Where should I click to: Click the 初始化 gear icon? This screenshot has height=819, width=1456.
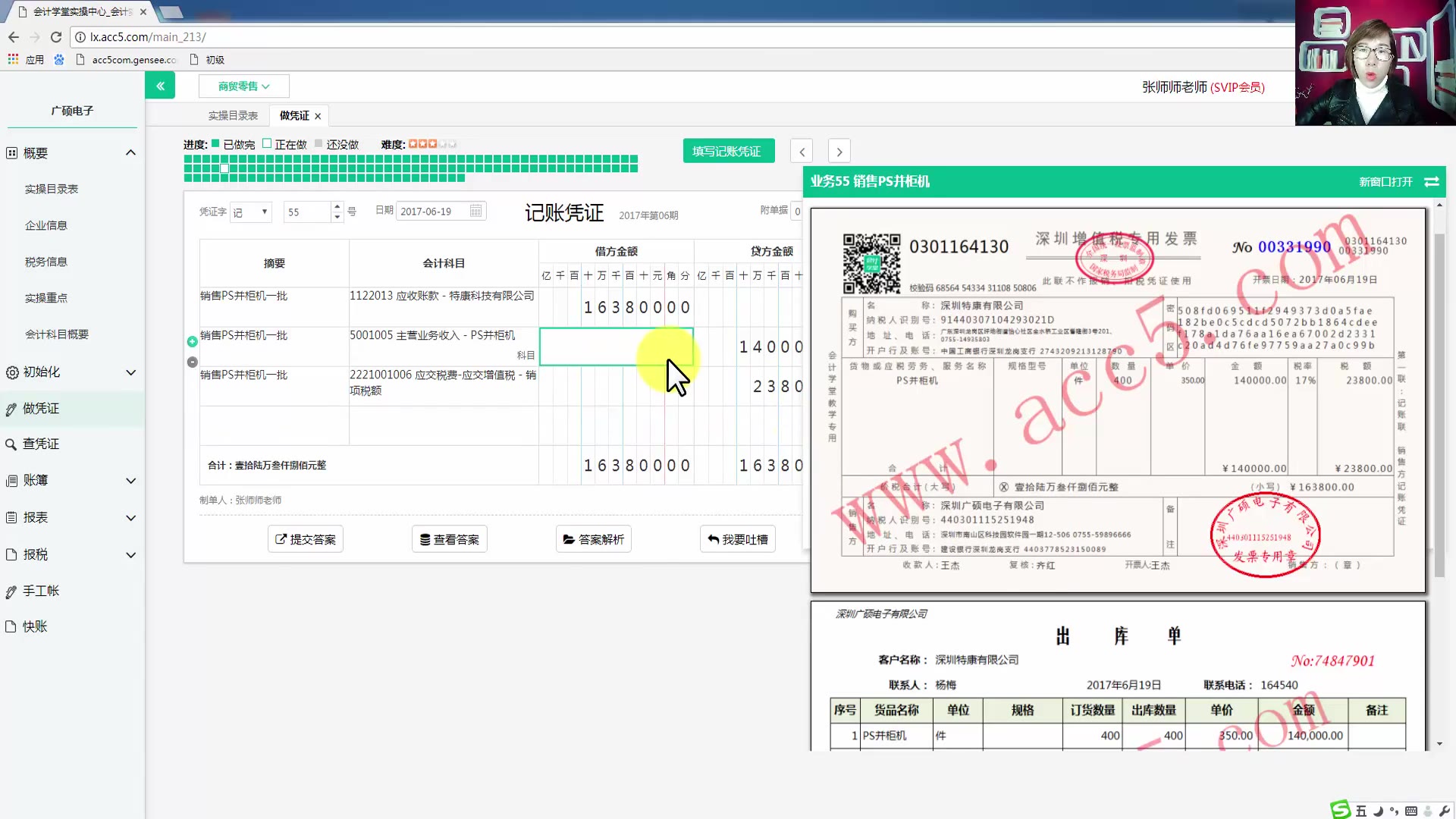coord(11,372)
